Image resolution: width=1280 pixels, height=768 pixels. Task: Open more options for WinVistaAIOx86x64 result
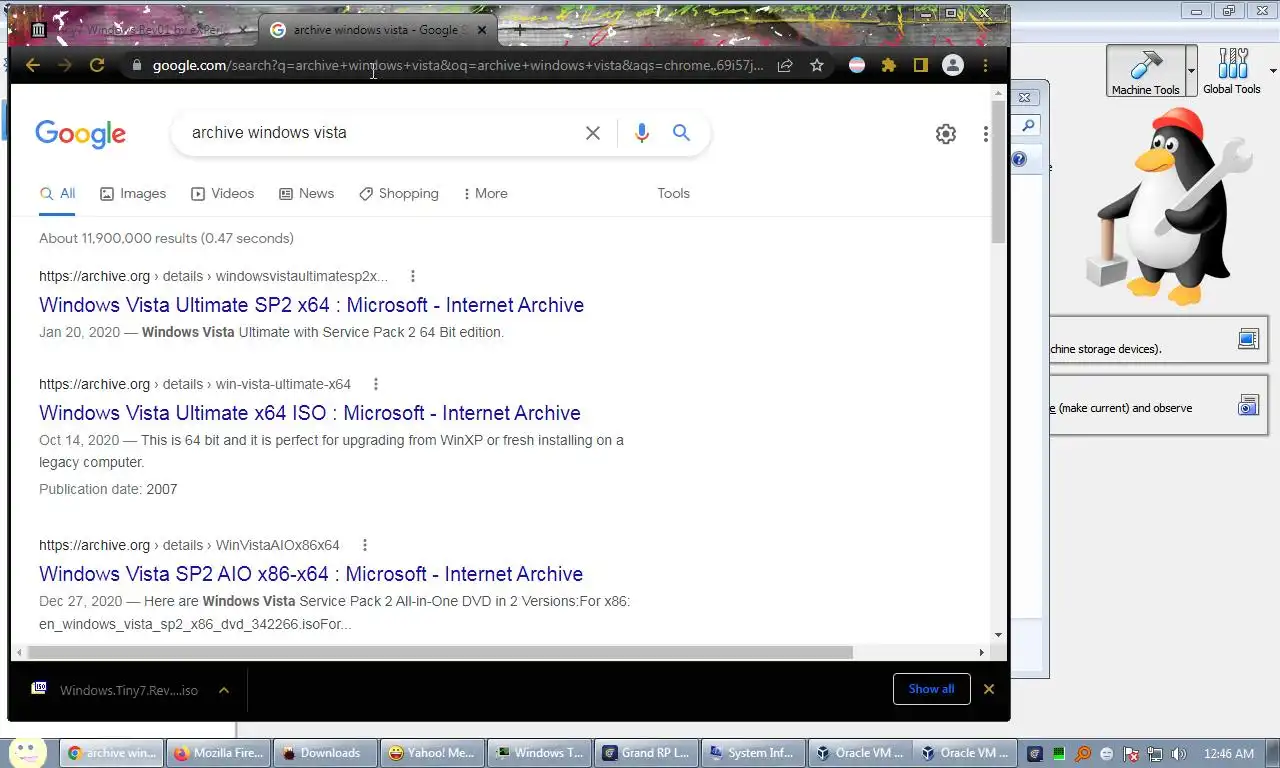(x=365, y=545)
